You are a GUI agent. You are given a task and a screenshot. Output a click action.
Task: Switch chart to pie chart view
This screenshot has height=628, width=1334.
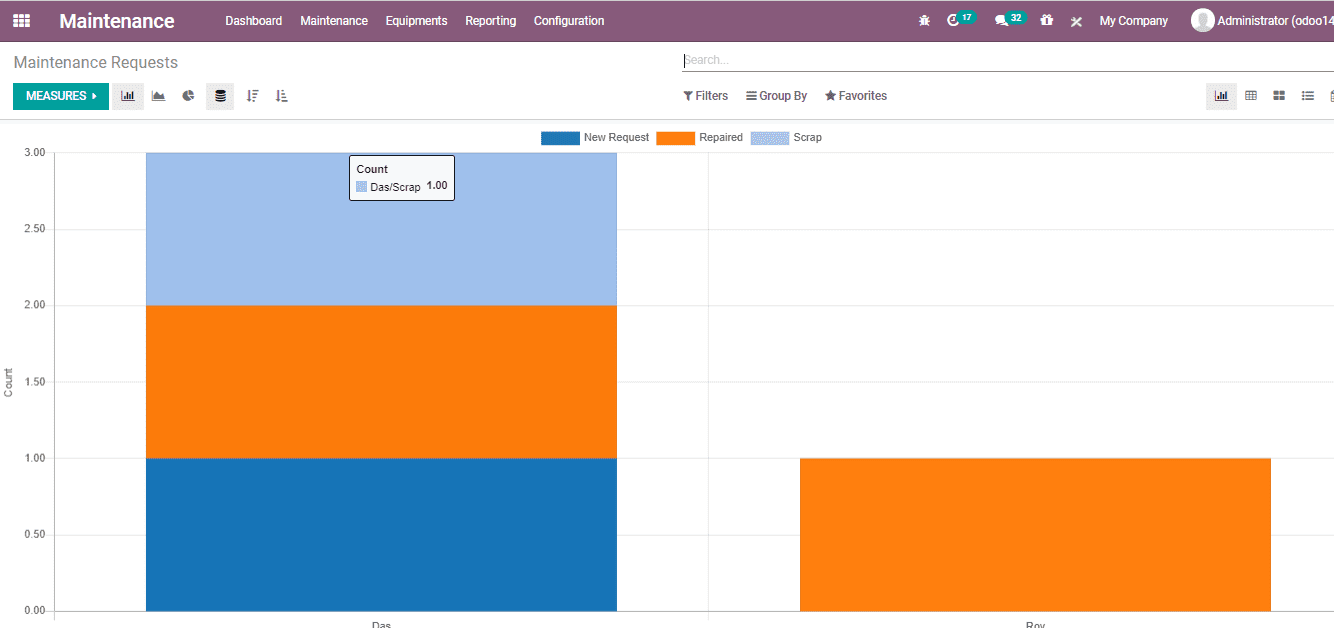coord(188,96)
